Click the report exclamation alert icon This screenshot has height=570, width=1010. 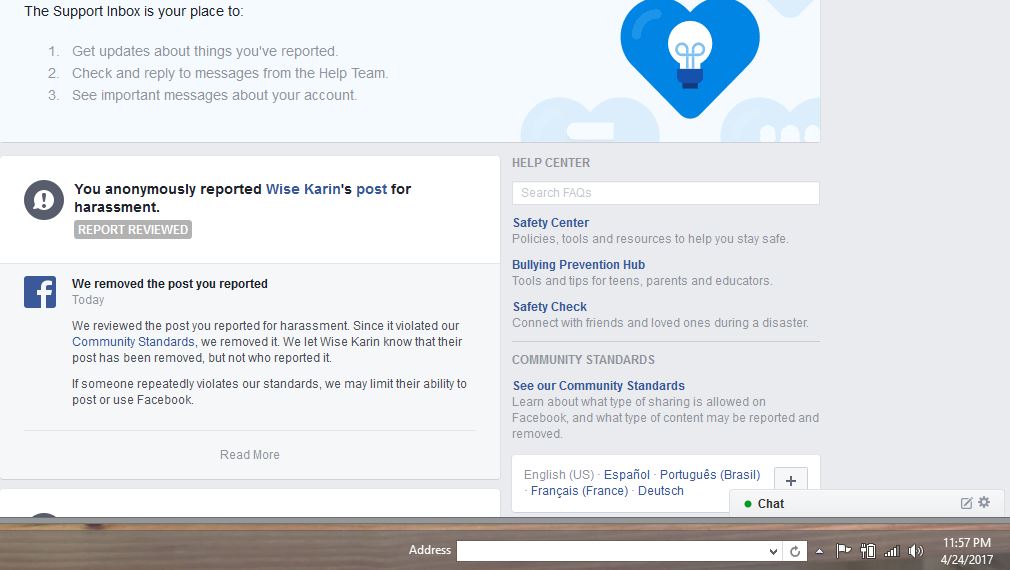tap(44, 200)
